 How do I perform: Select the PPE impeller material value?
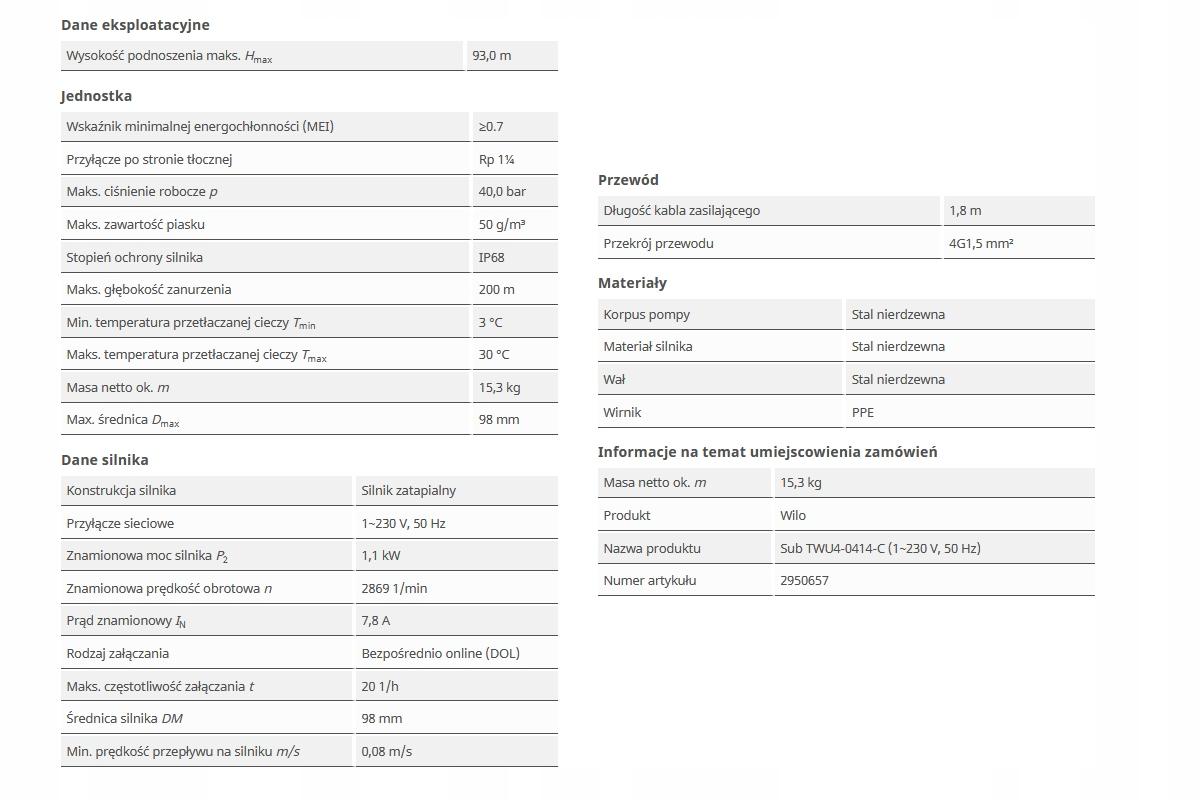pos(863,412)
